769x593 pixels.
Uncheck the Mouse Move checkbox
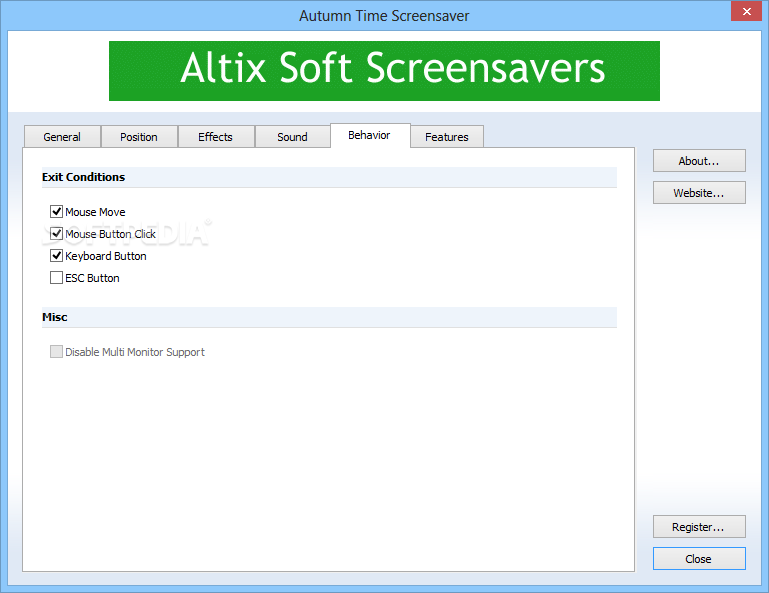(56, 211)
